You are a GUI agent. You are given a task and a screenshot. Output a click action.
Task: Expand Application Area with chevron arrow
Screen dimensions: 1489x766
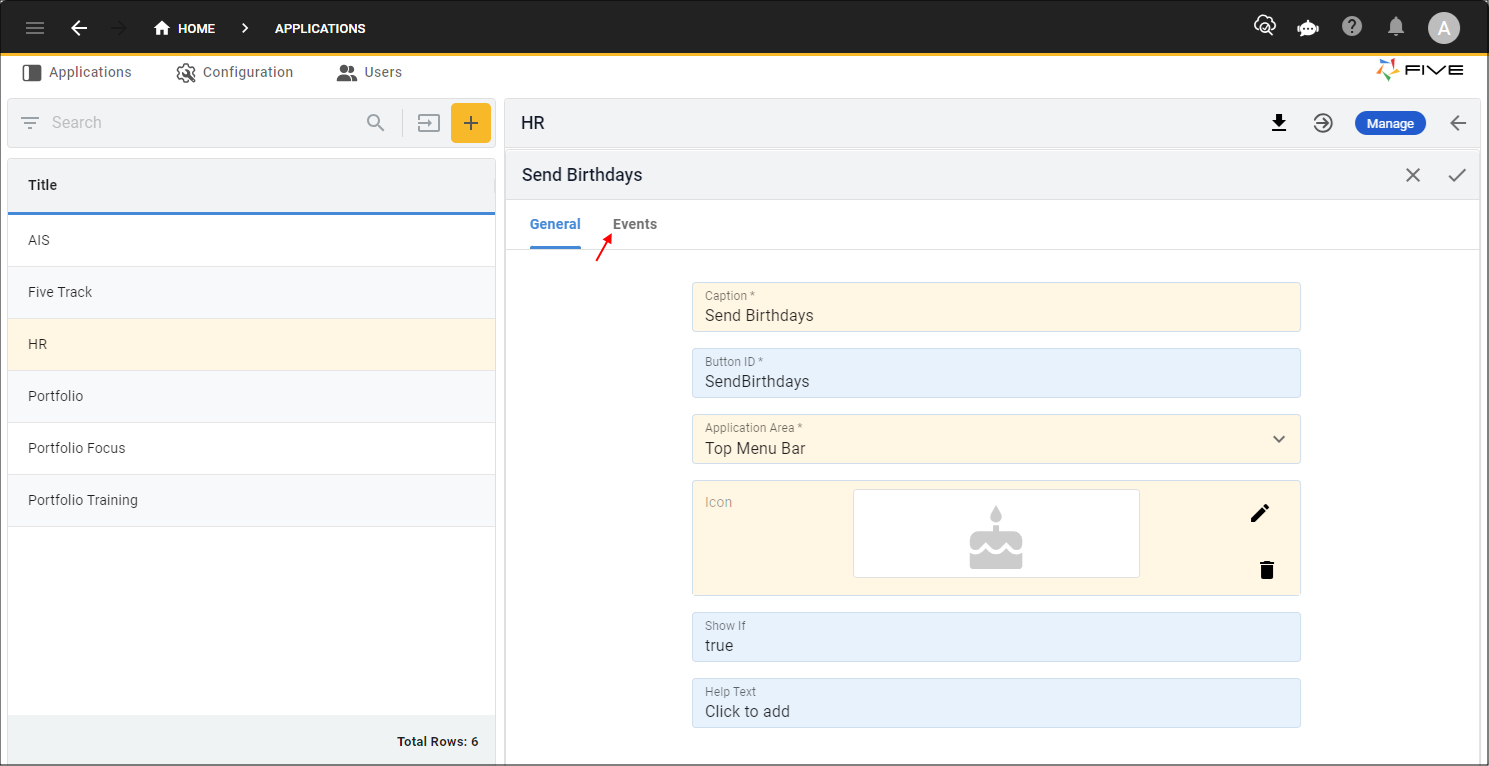[1279, 439]
